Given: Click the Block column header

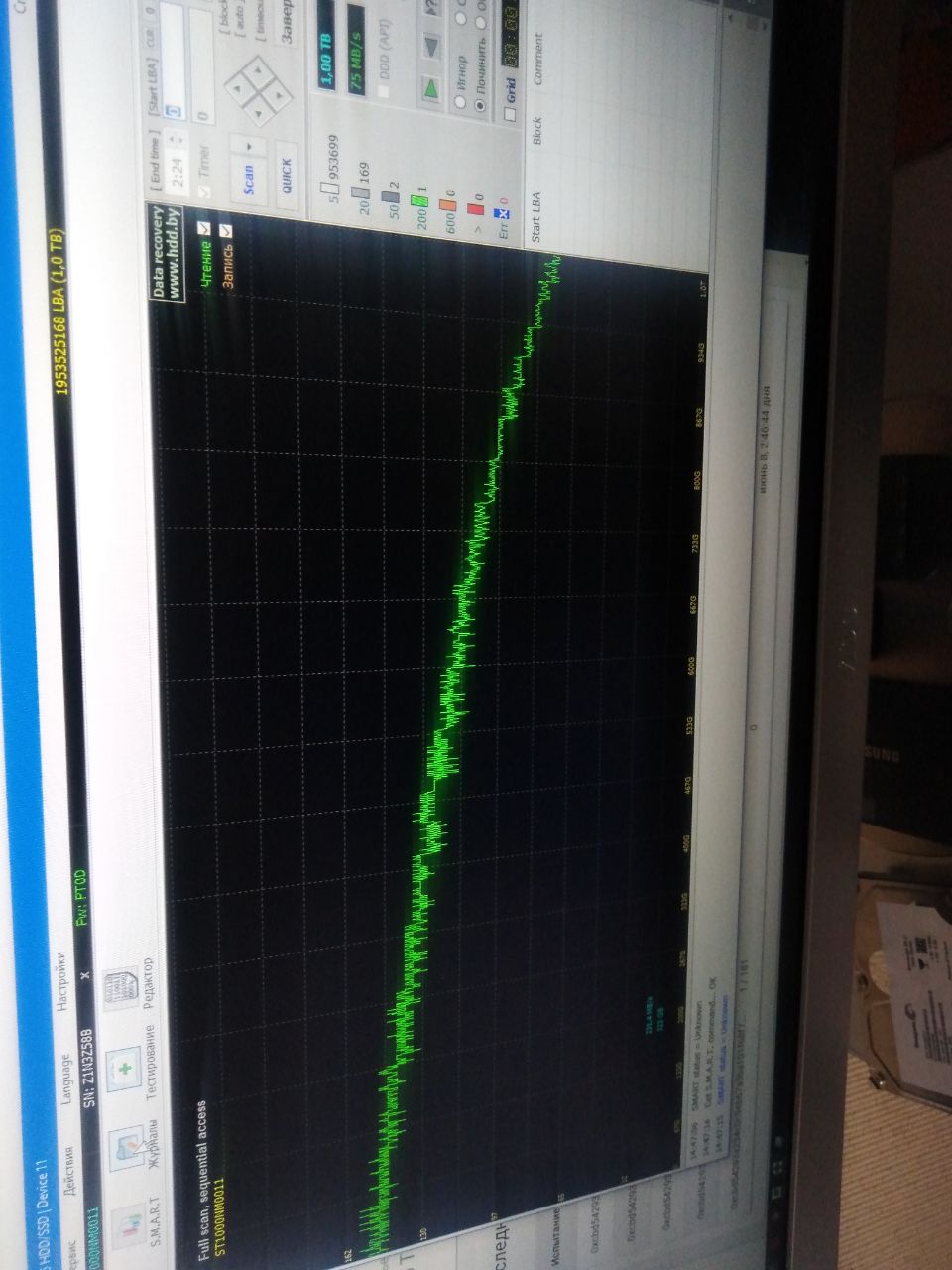Looking at the screenshot, I should click(536, 132).
